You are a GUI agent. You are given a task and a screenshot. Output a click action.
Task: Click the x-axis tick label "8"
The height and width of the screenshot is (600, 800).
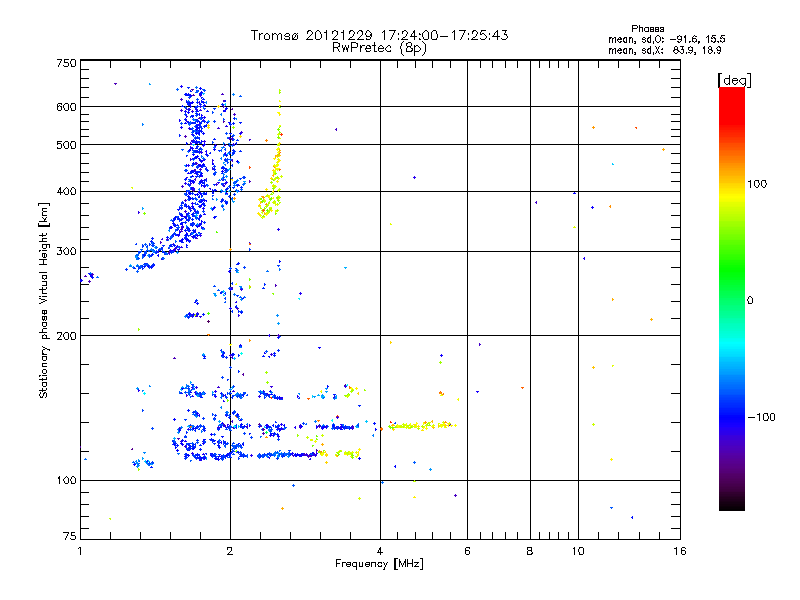(x=530, y=551)
